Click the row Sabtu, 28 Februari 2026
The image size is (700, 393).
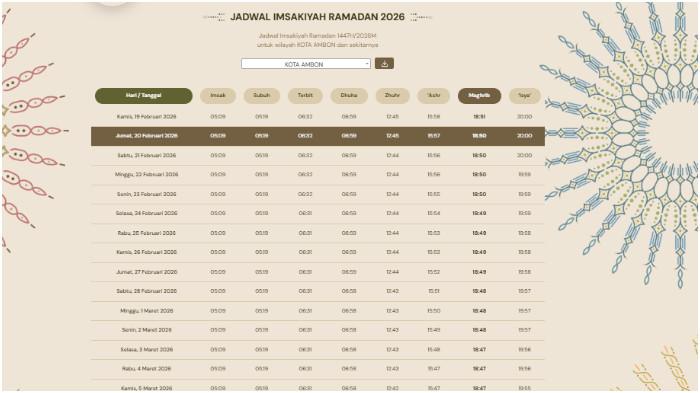[x=318, y=291]
